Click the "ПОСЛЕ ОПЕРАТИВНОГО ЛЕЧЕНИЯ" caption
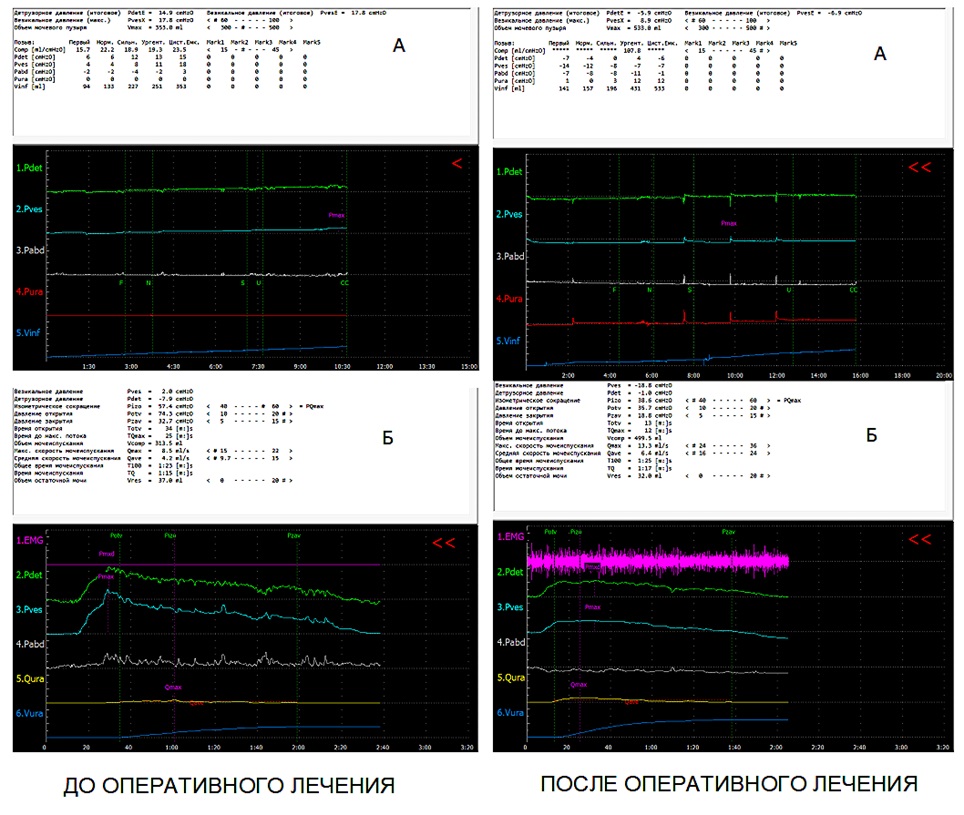This screenshot has width=964, height=815. [x=729, y=783]
